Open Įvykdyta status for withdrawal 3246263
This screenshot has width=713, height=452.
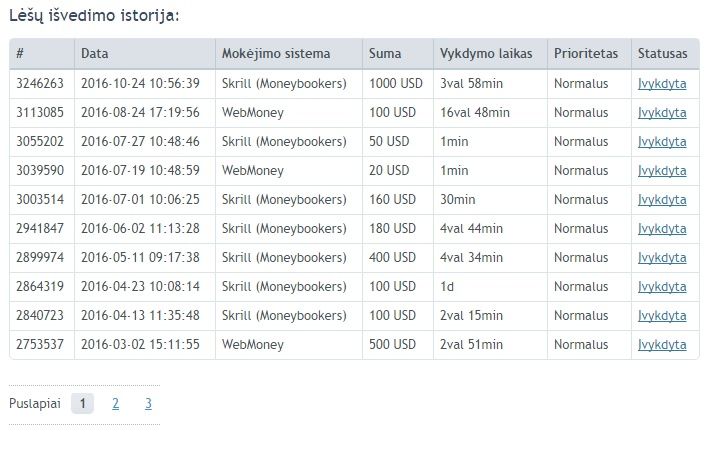[x=662, y=84]
